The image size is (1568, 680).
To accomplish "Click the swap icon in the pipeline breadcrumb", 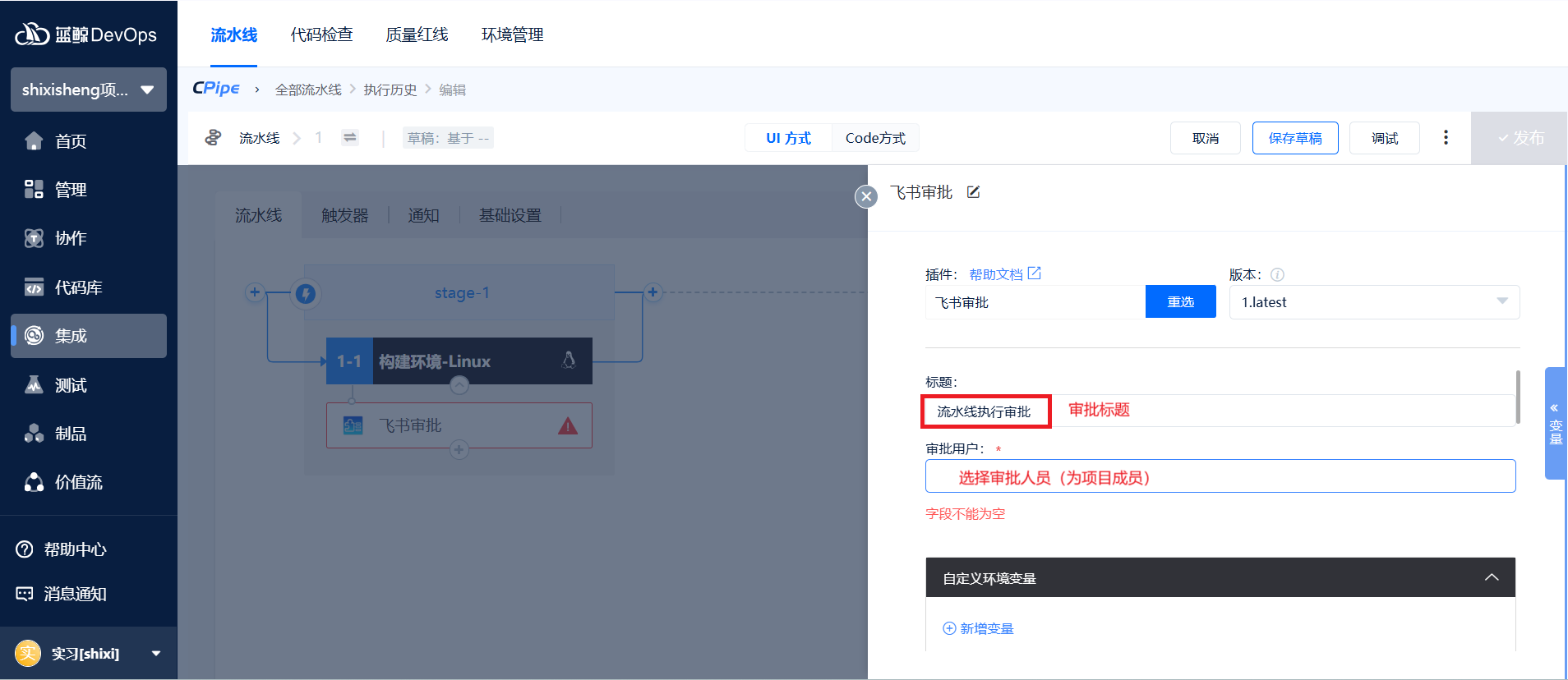I will [x=350, y=138].
